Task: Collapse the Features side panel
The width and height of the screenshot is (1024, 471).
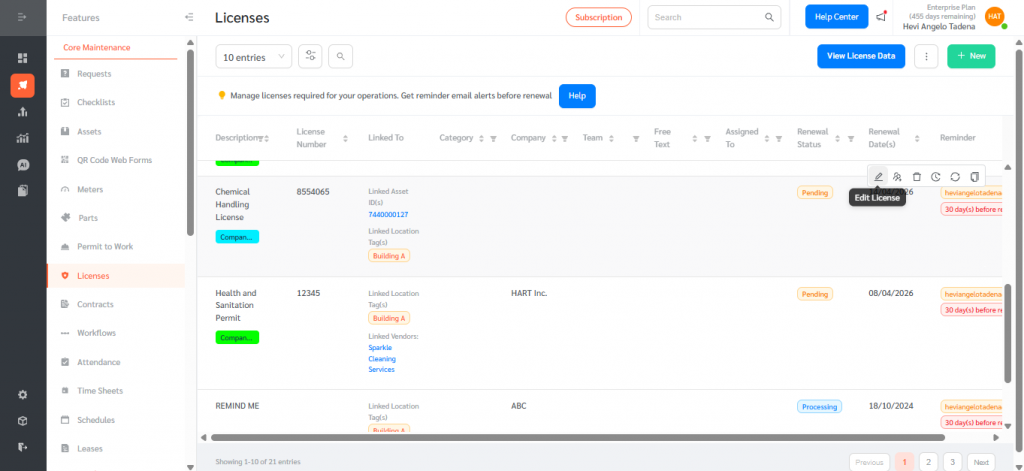Action: [189, 17]
